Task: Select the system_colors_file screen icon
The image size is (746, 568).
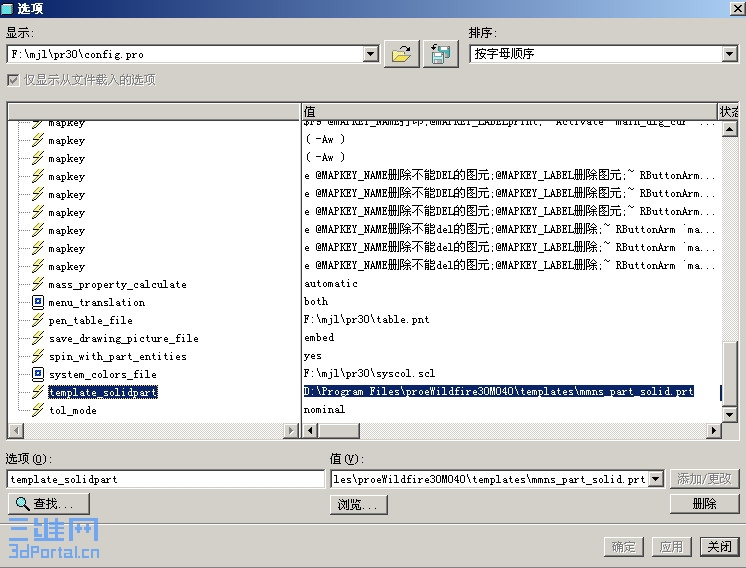Action: pyautogui.click(x=38, y=374)
